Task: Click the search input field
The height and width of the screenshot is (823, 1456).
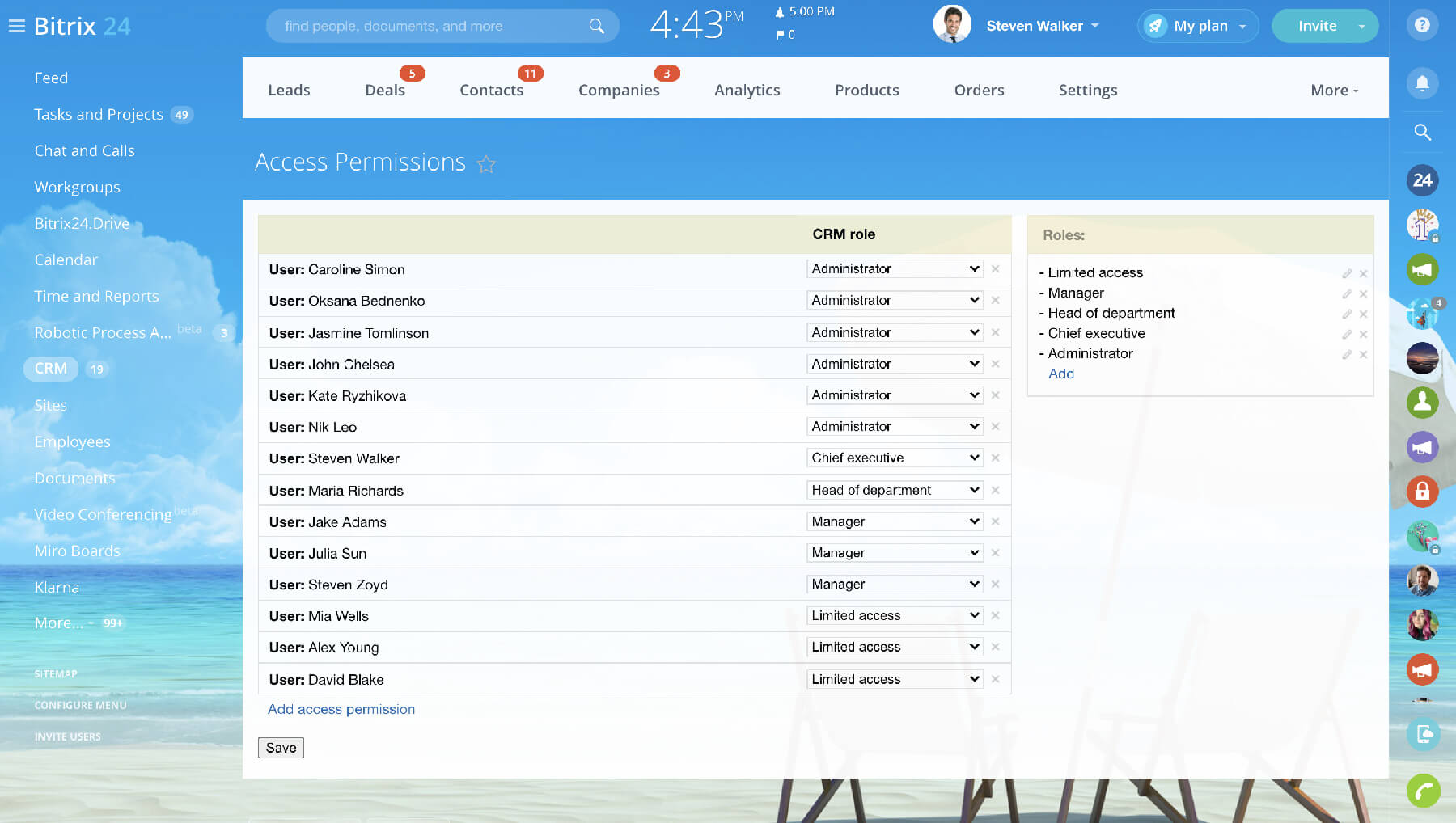Action: [x=433, y=26]
